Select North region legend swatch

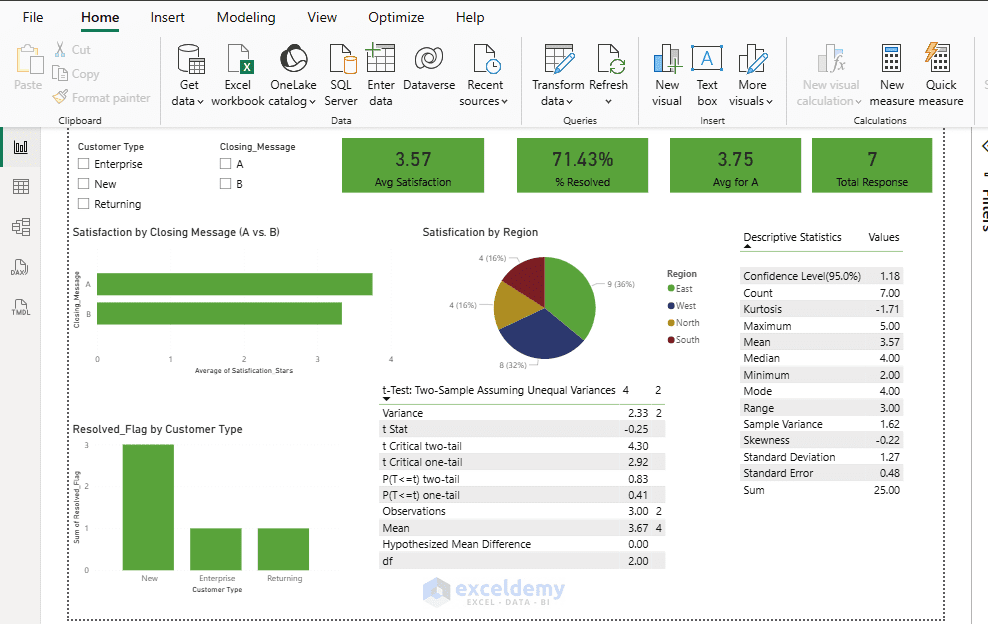[671, 323]
